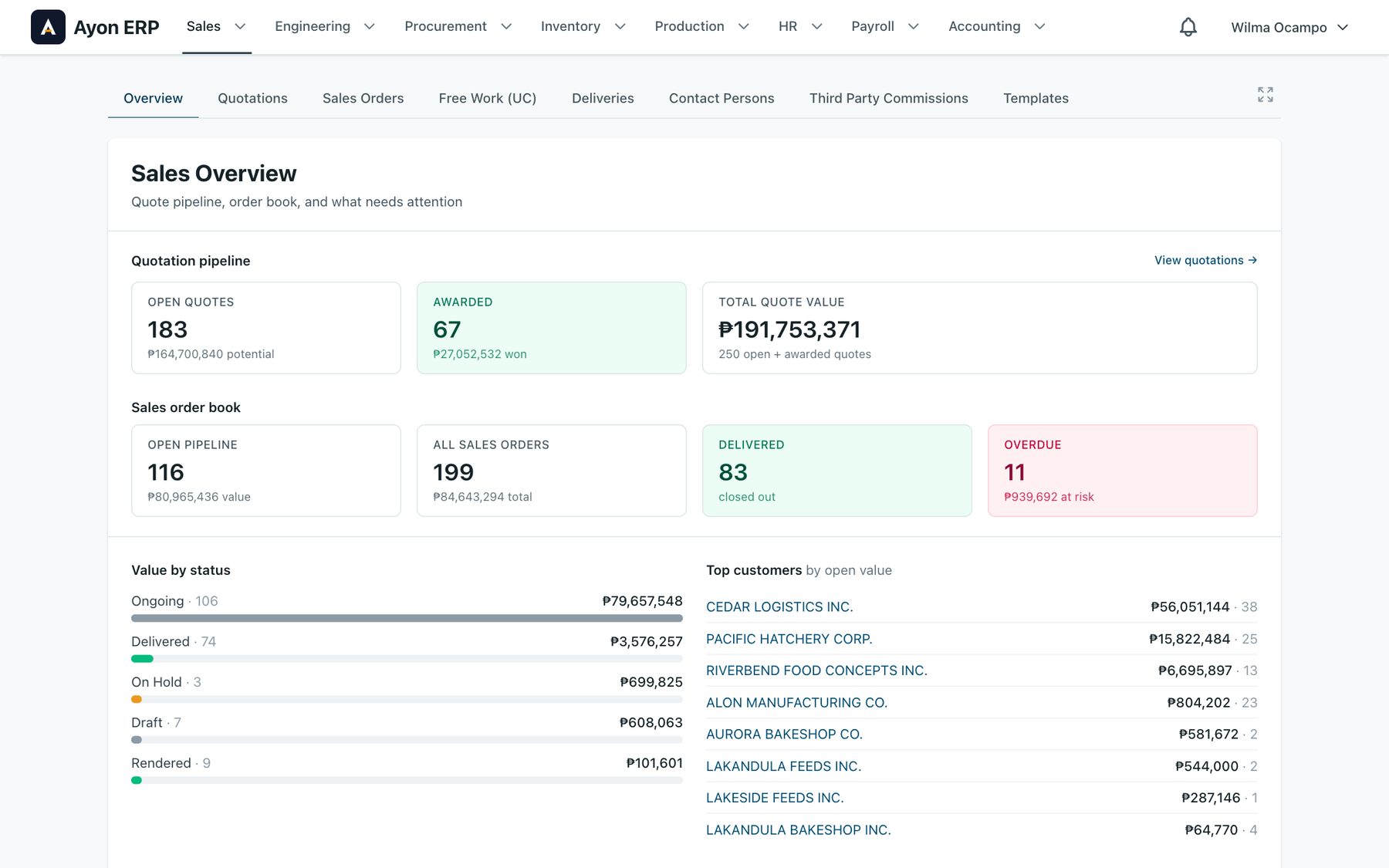The image size is (1389, 868).
Task: Expand the Engineering menu
Action: tap(325, 27)
